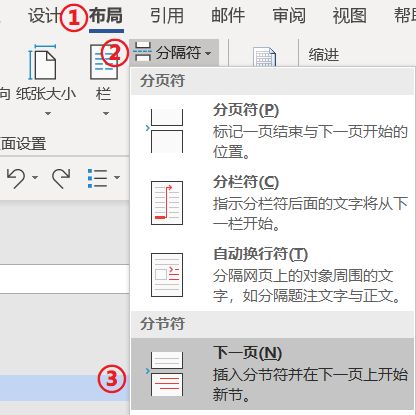Viewport: 416px width, 415px height.
Task: Choose 分页符(P) page break option
Action: tap(273, 131)
